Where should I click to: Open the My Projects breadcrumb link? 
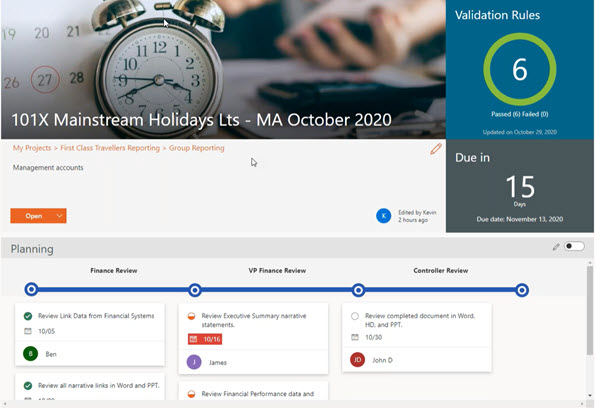(x=32, y=148)
